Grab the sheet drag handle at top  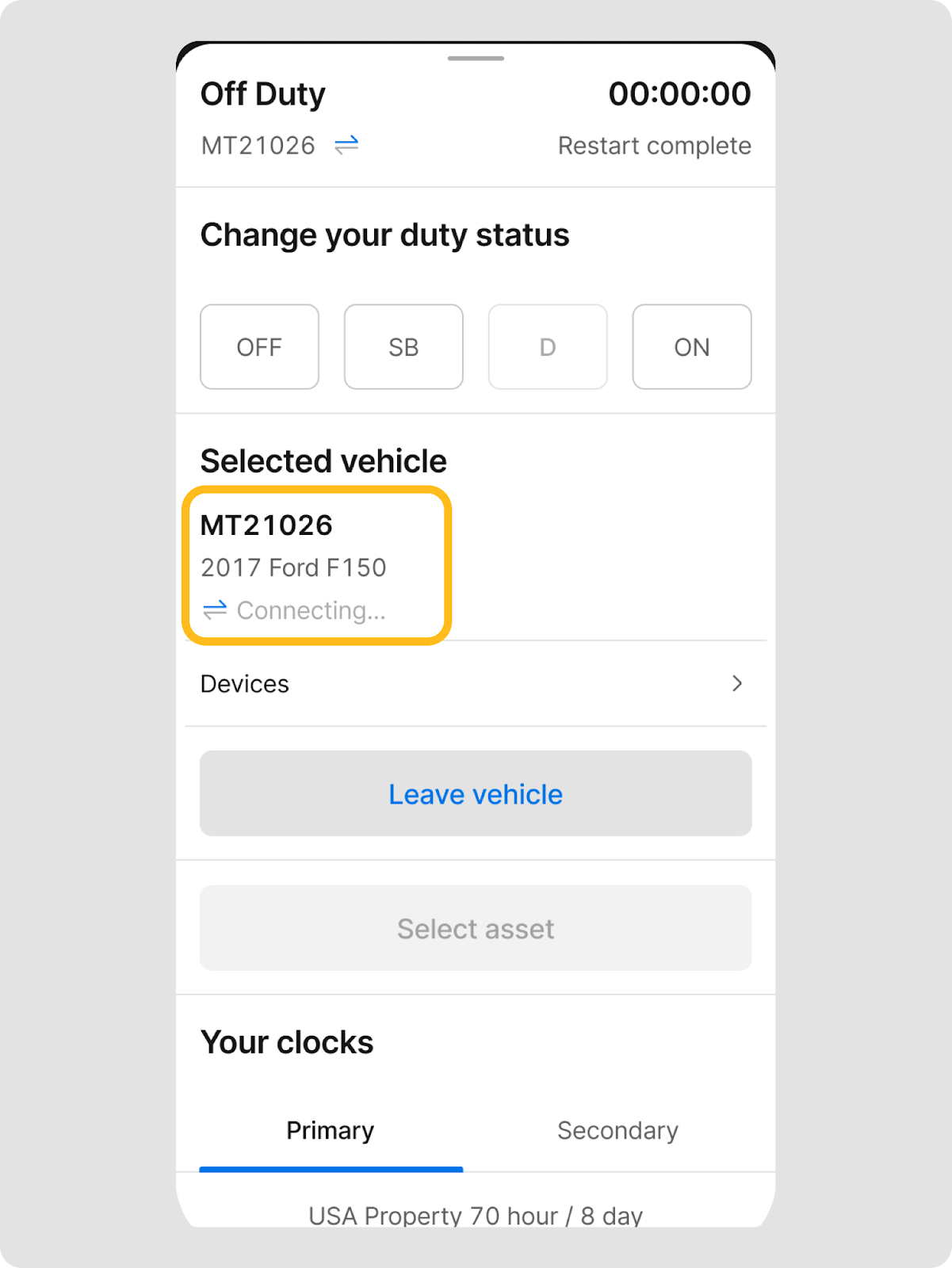point(476,59)
